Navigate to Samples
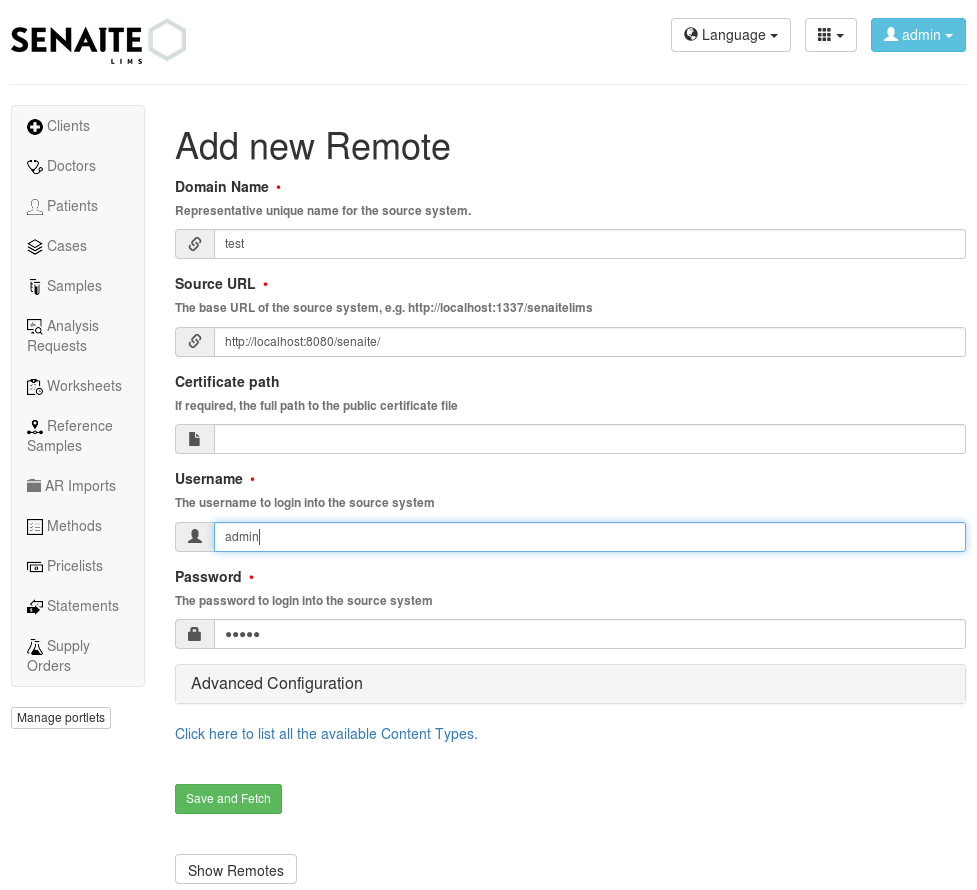This screenshot has height=890, width=977. [x=72, y=286]
